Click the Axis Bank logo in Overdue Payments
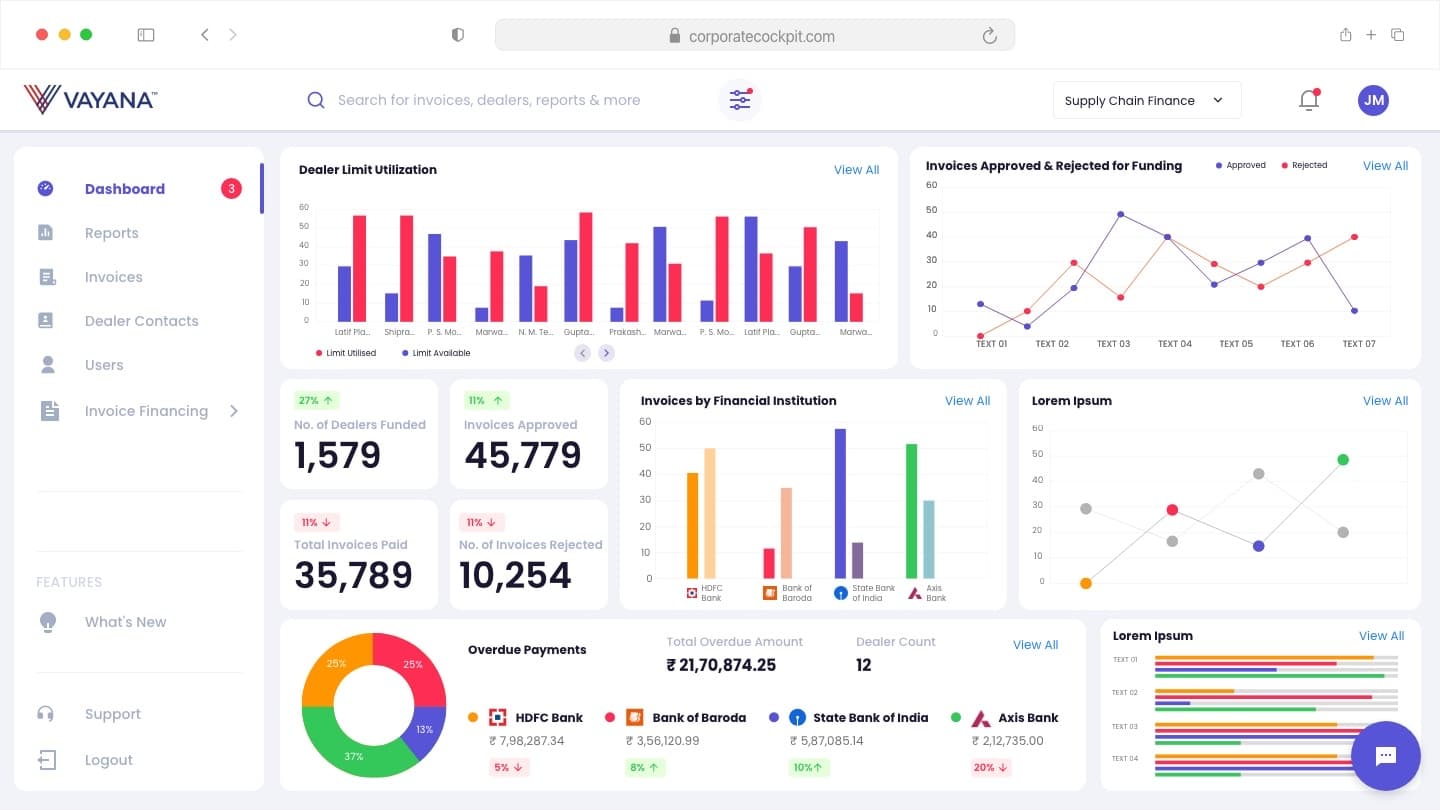 (x=980, y=718)
